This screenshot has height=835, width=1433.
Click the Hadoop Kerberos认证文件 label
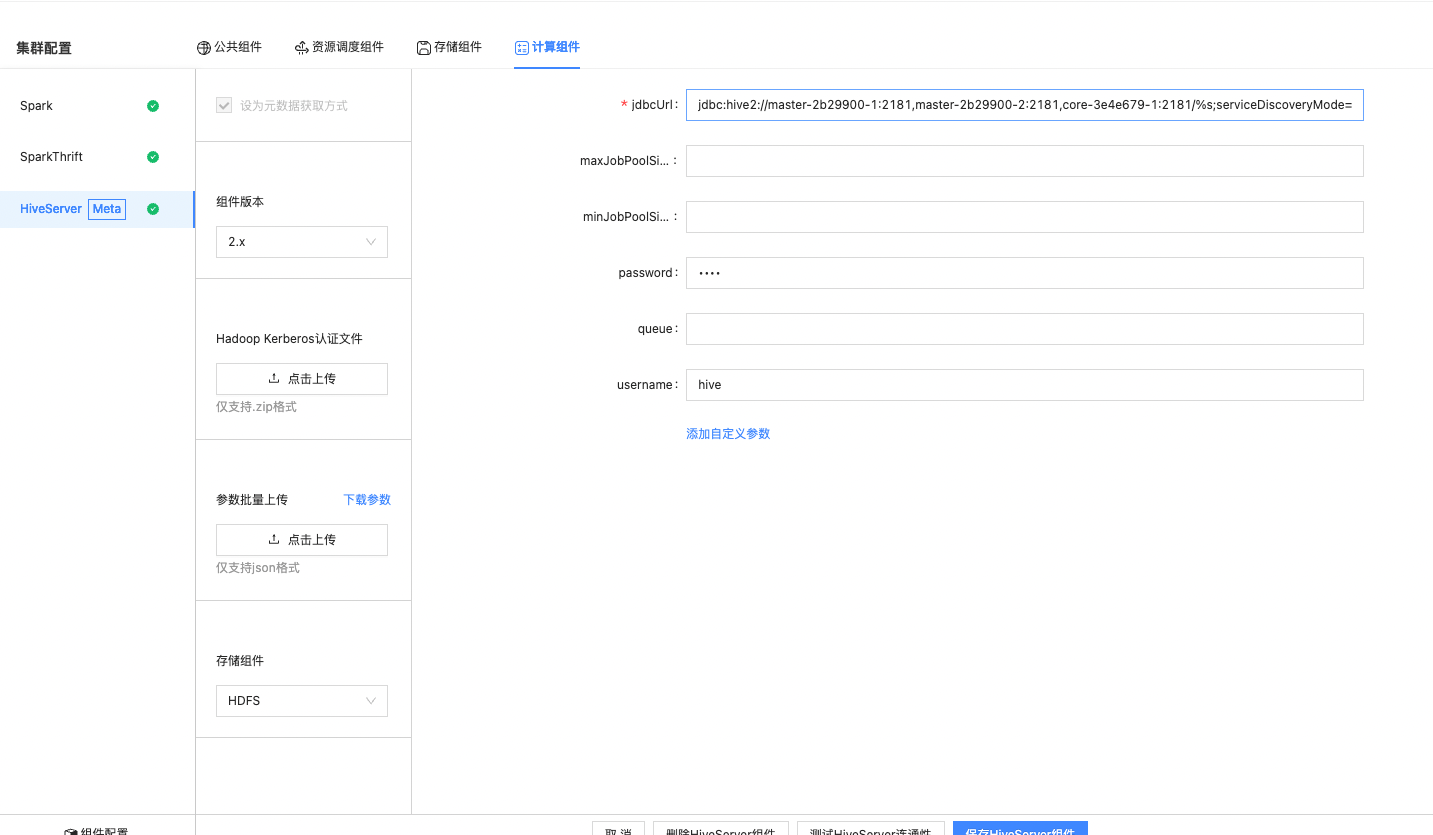[x=289, y=339]
